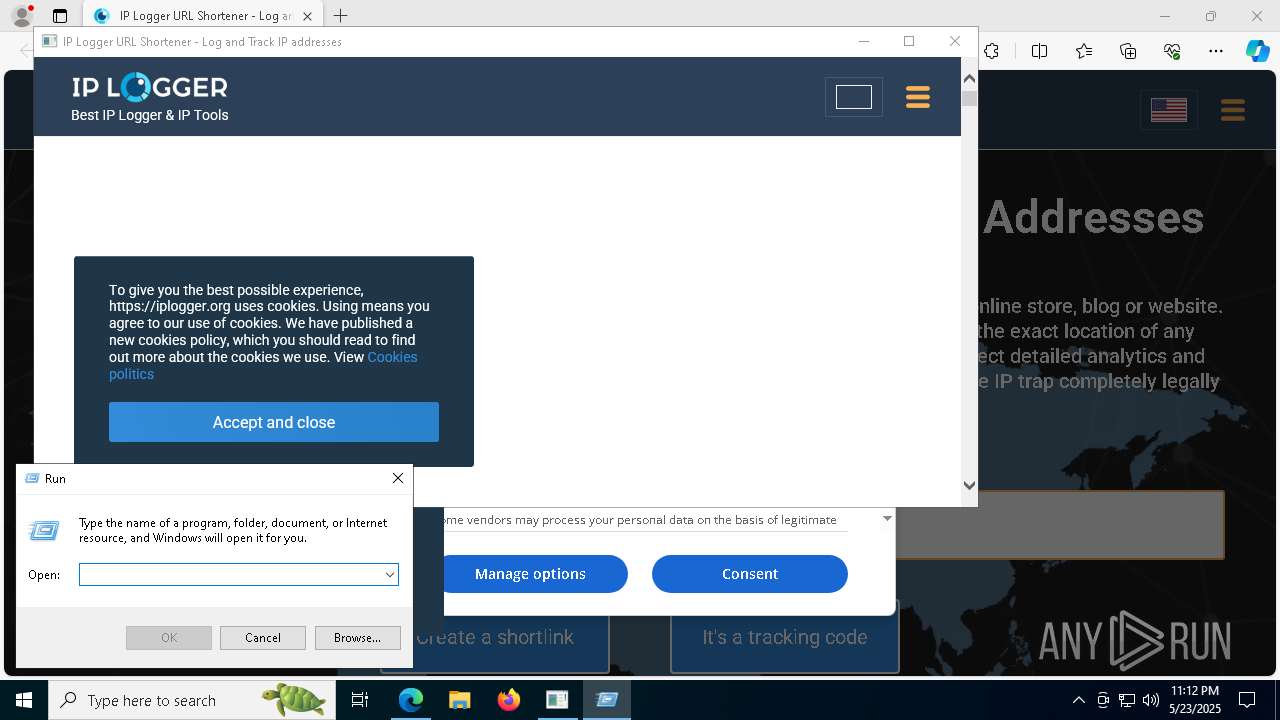Launch Firefox from the taskbar
The width and height of the screenshot is (1280, 720).
(x=508, y=700)
